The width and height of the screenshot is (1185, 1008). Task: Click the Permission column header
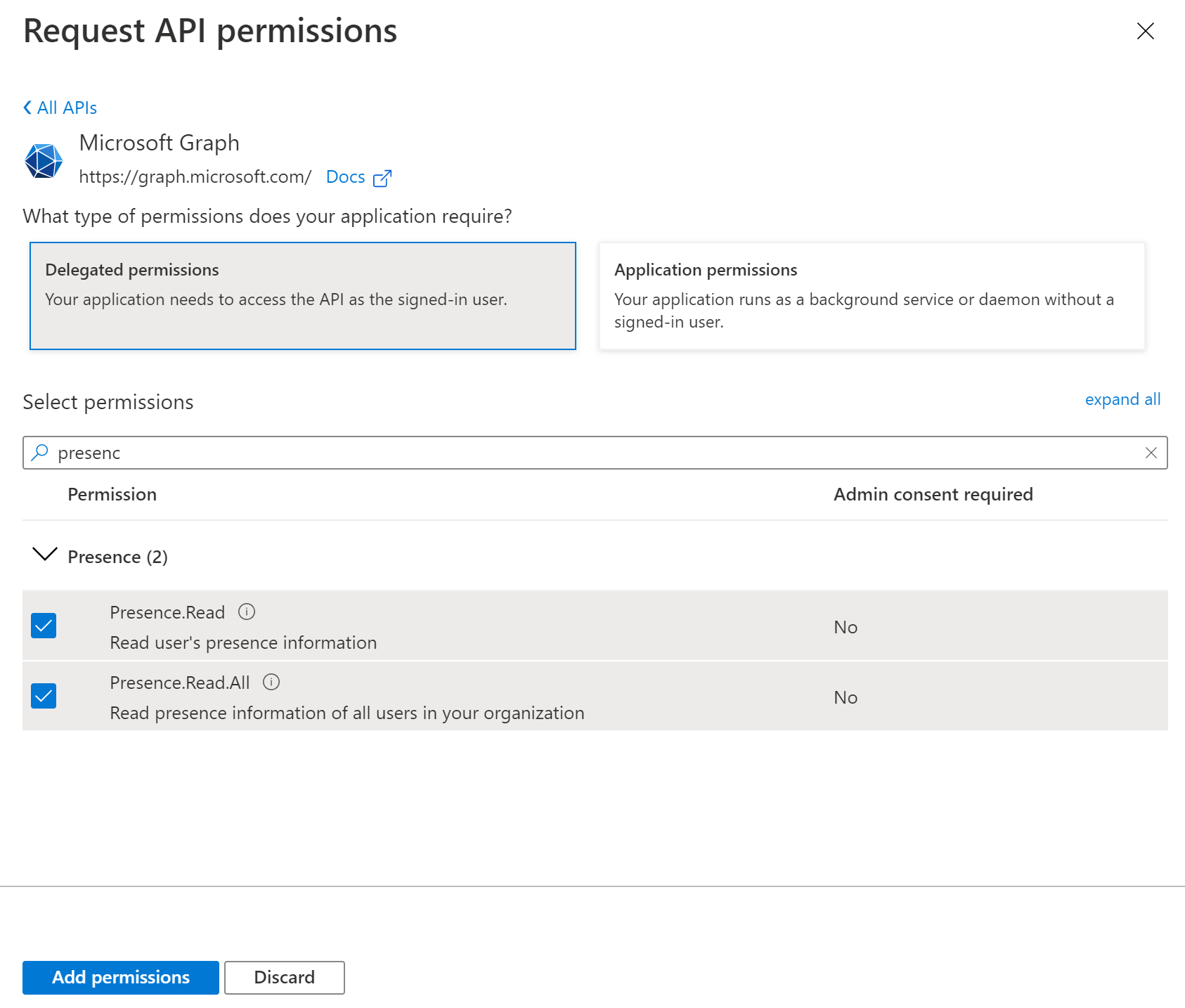(x=112, y=494)
